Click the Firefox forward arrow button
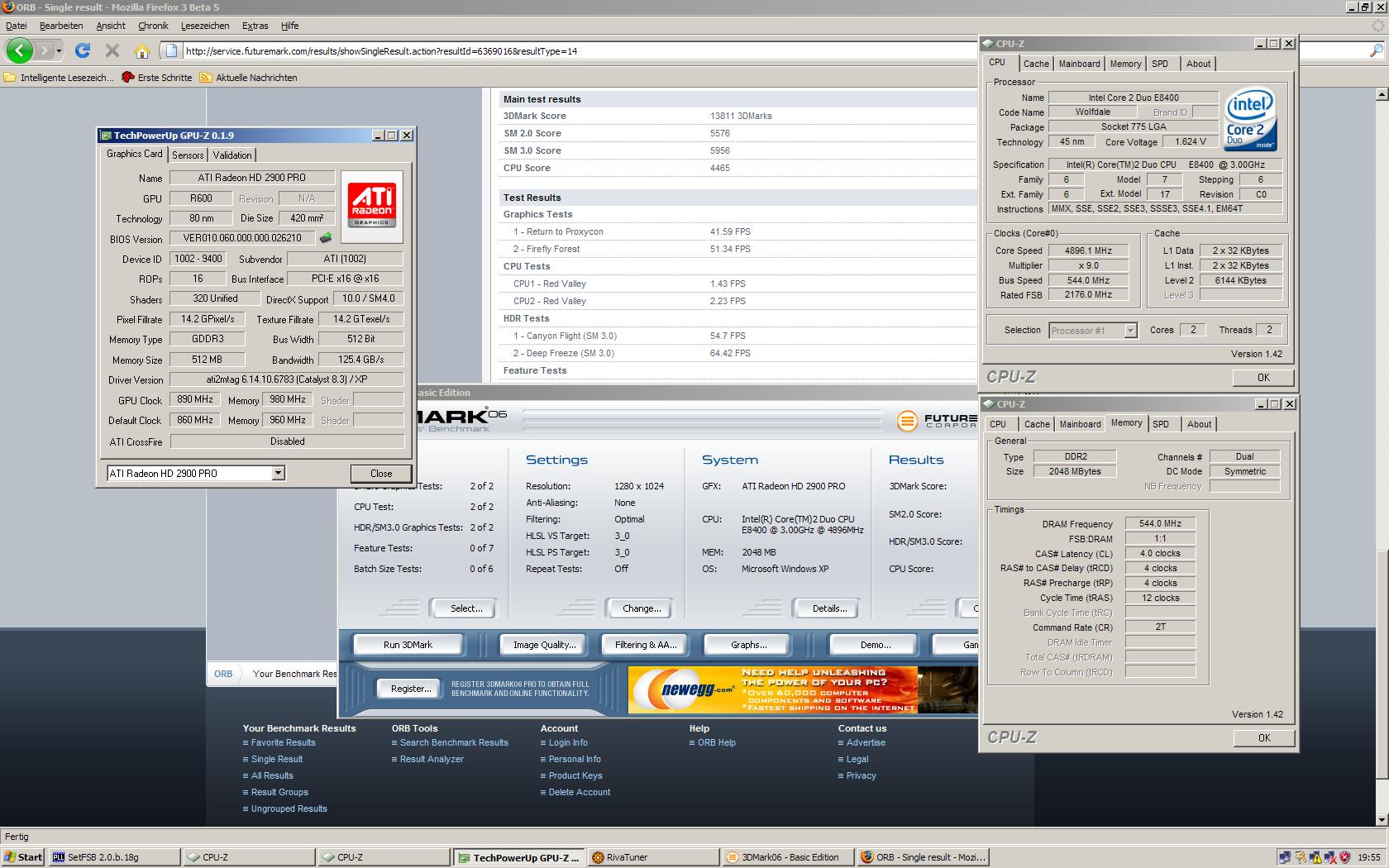 pyautogui.click(x=45, y=50)
